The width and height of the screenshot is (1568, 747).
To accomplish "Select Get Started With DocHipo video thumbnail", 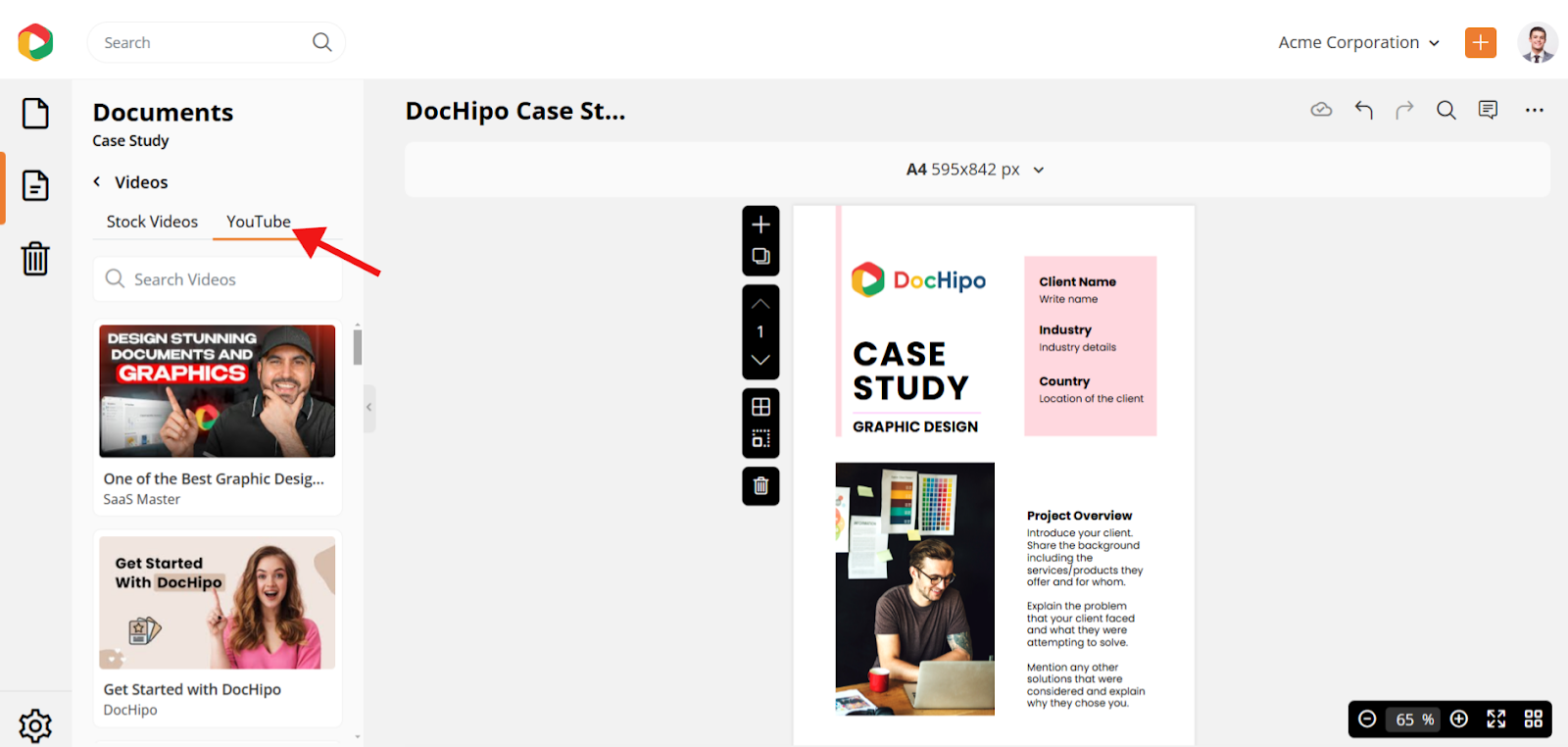I will point(218,603).
